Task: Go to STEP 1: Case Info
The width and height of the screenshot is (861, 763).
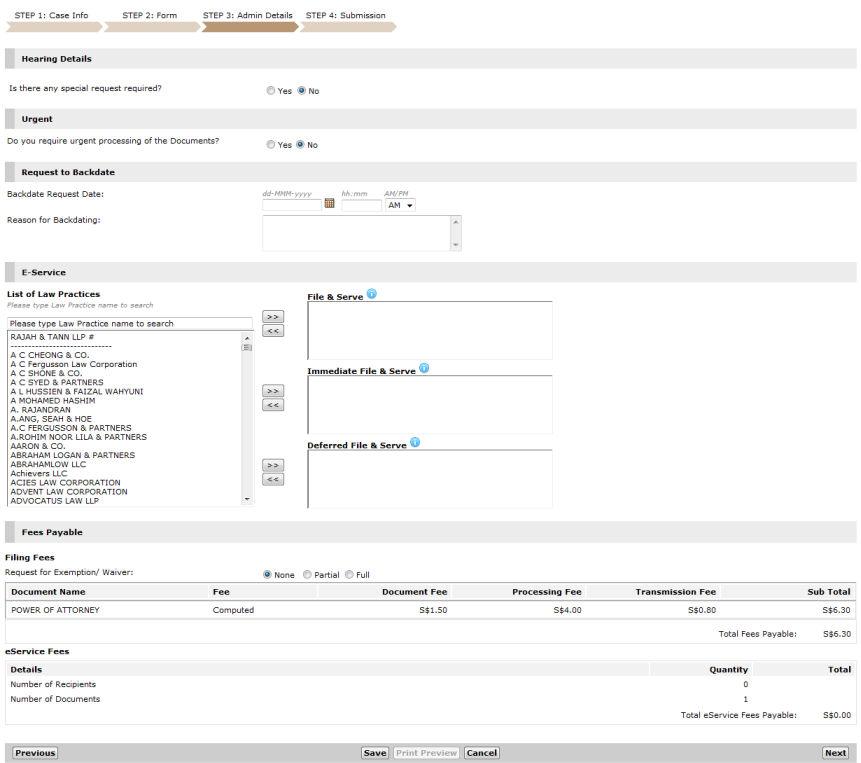Action: pyautogui.click(x=51, y=16)
